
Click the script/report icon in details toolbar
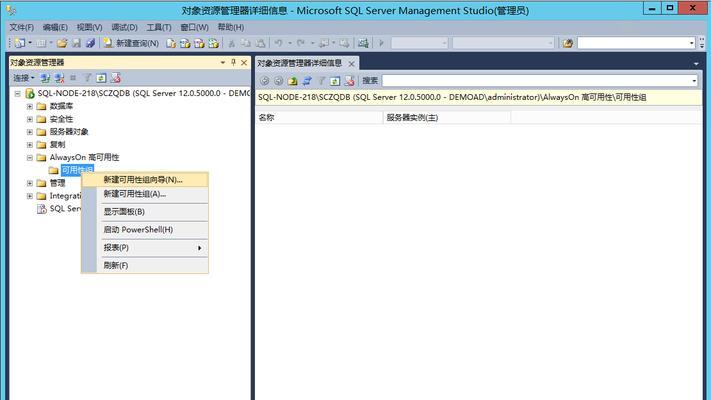tap(350, 81)
